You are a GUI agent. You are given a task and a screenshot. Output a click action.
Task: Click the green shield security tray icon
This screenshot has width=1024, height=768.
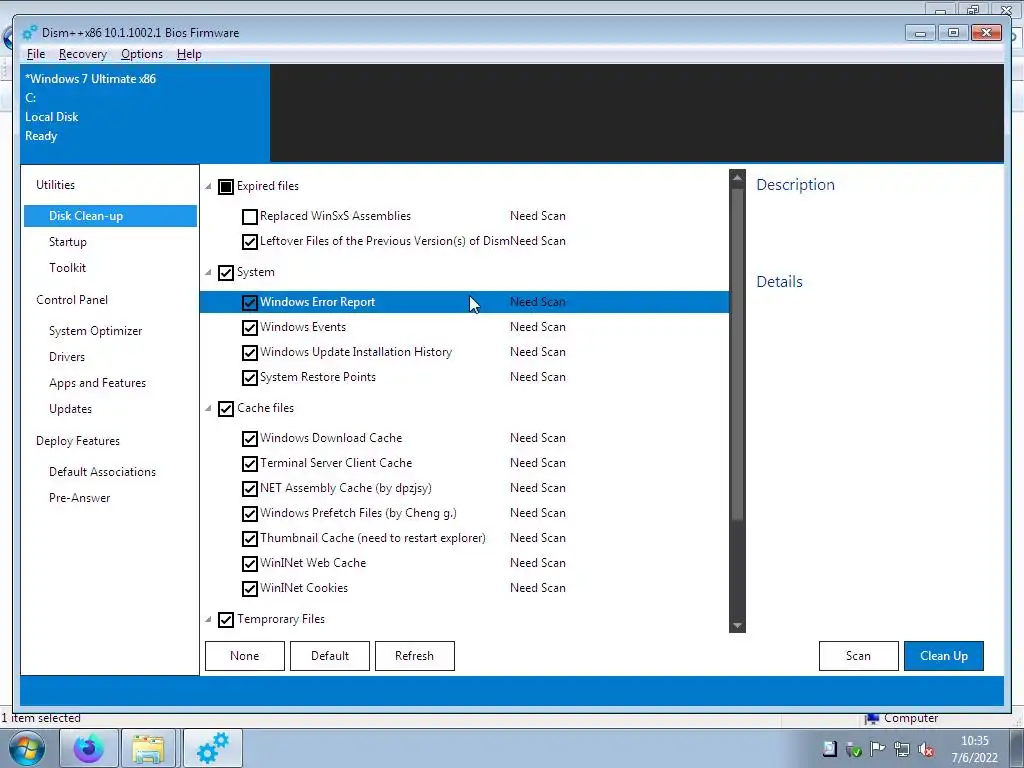pos(854,749)
